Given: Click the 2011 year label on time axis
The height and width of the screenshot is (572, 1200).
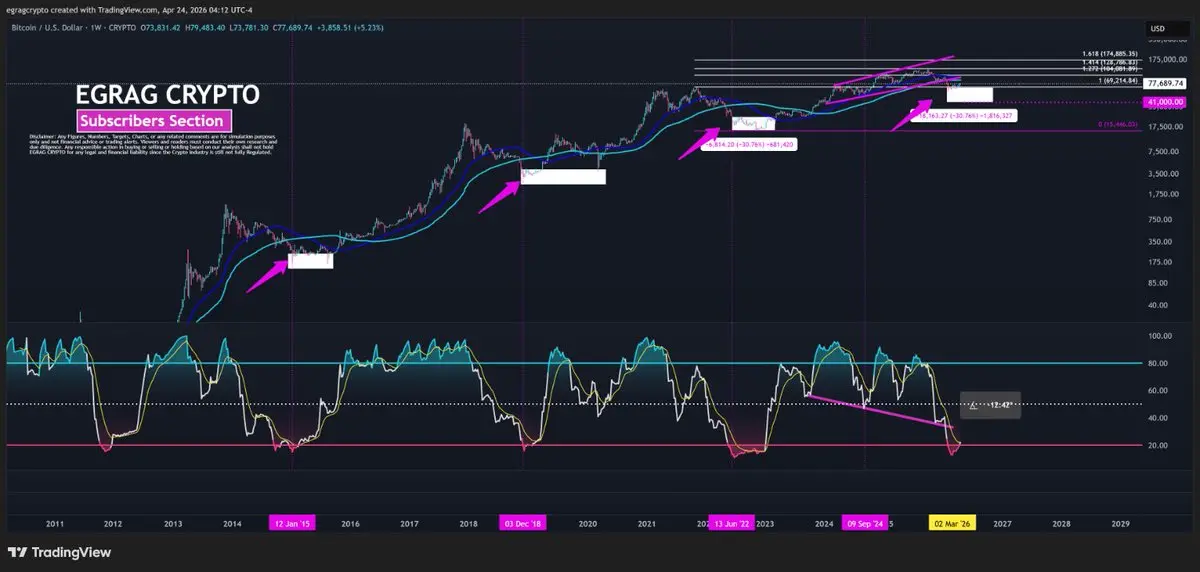Looking at the screenshot, I should tap(53, 523).
